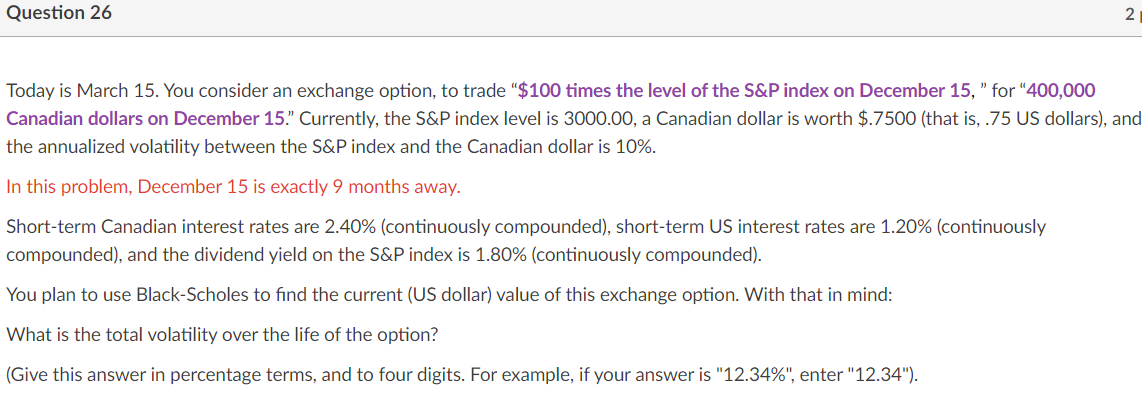Image resolution: width=1142 pixels, height=419 pixels.
Task: Click the points value in header
Action: pyautogui.click(x=1133, y=14)
